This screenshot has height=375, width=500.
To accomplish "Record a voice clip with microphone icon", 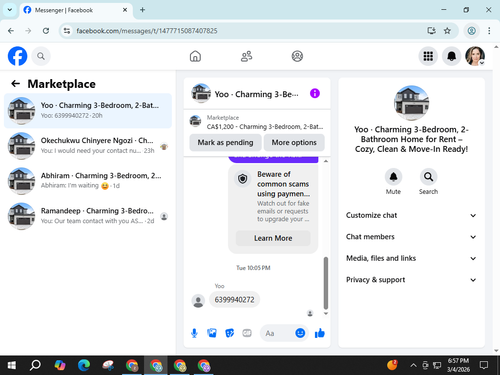I will click(x=194, y=333).
